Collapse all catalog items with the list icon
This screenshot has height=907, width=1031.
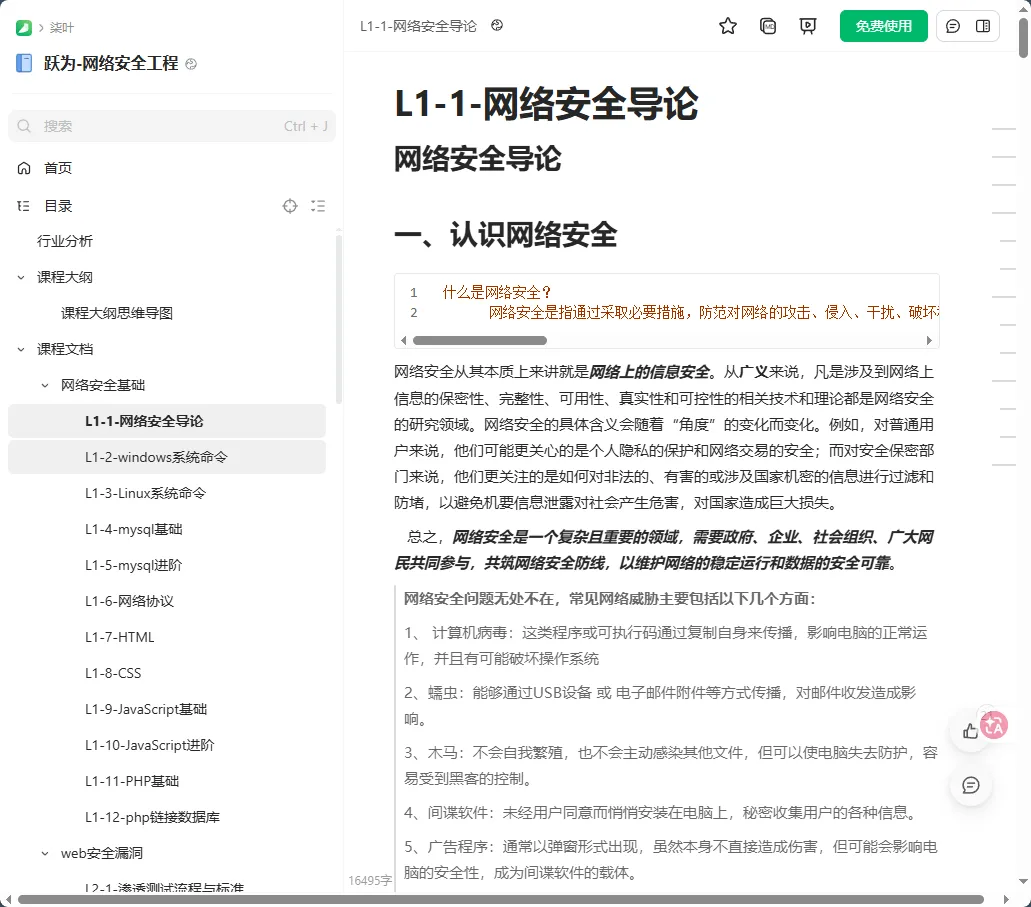point(318,206)
